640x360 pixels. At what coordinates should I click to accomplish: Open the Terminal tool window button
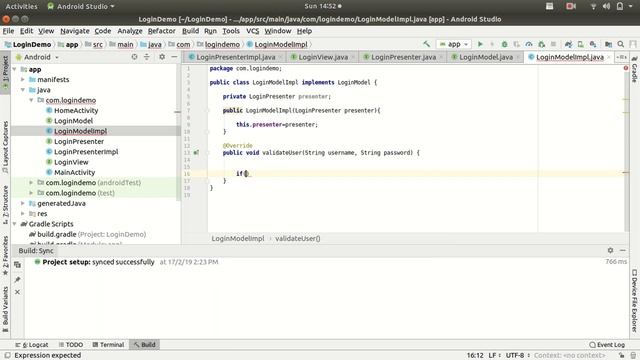pyautogui.click(x=108, y=344)
